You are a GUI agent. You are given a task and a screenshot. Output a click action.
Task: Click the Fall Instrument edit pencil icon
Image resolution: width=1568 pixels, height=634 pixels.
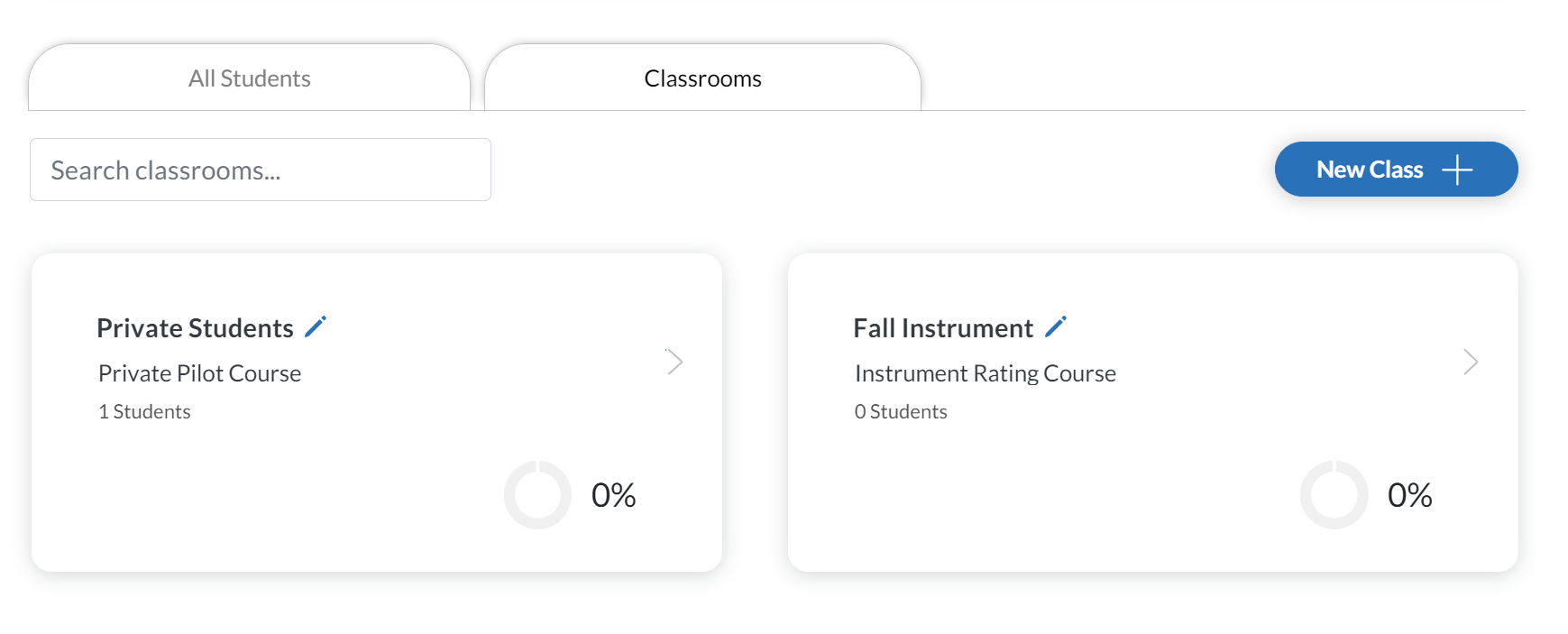(x=1056, y=326)
